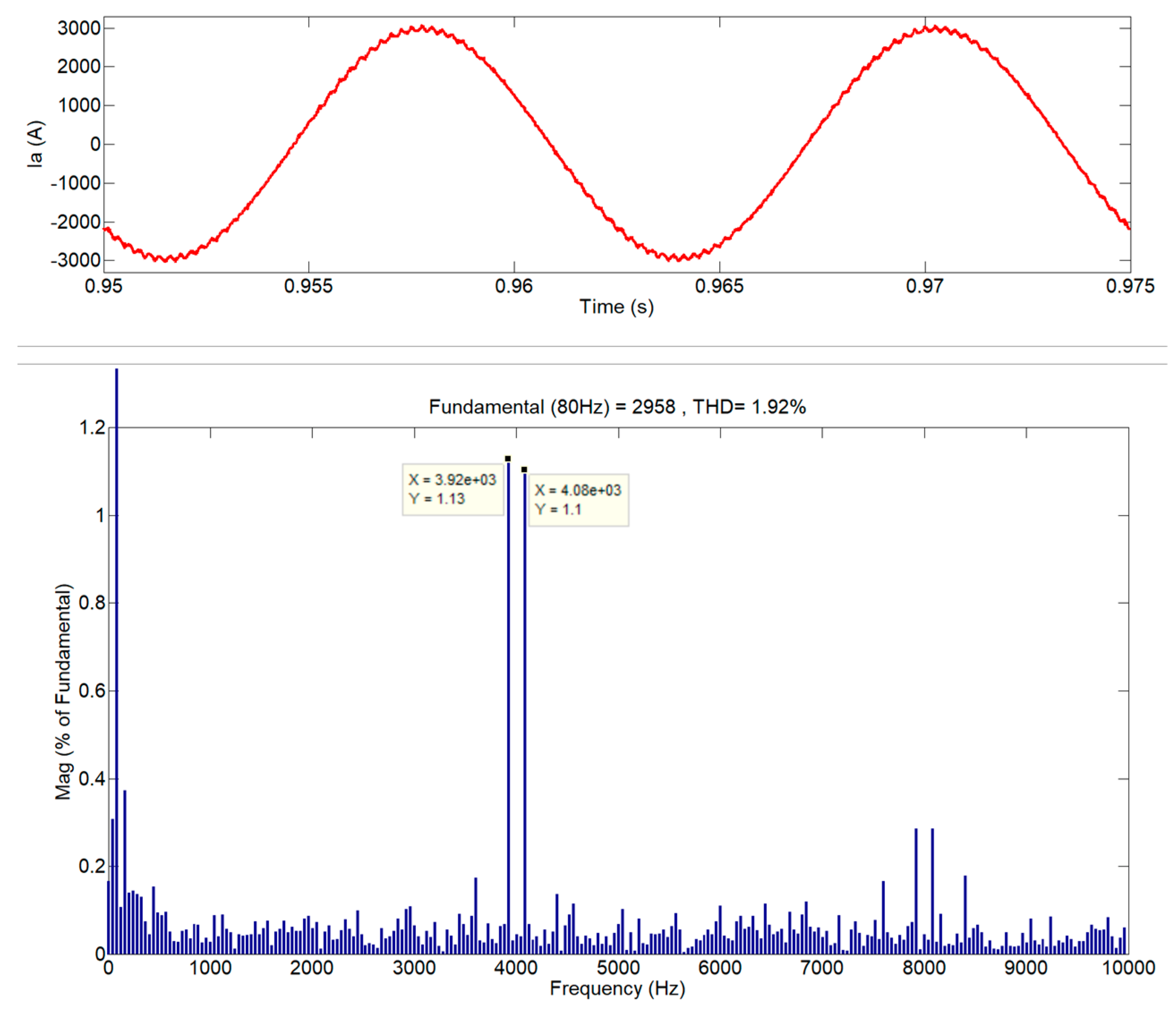This screenshot has height=1011, width=1176.
Task: Click the 10000 tick label on the frequency axis
Action: point(1128,967)
